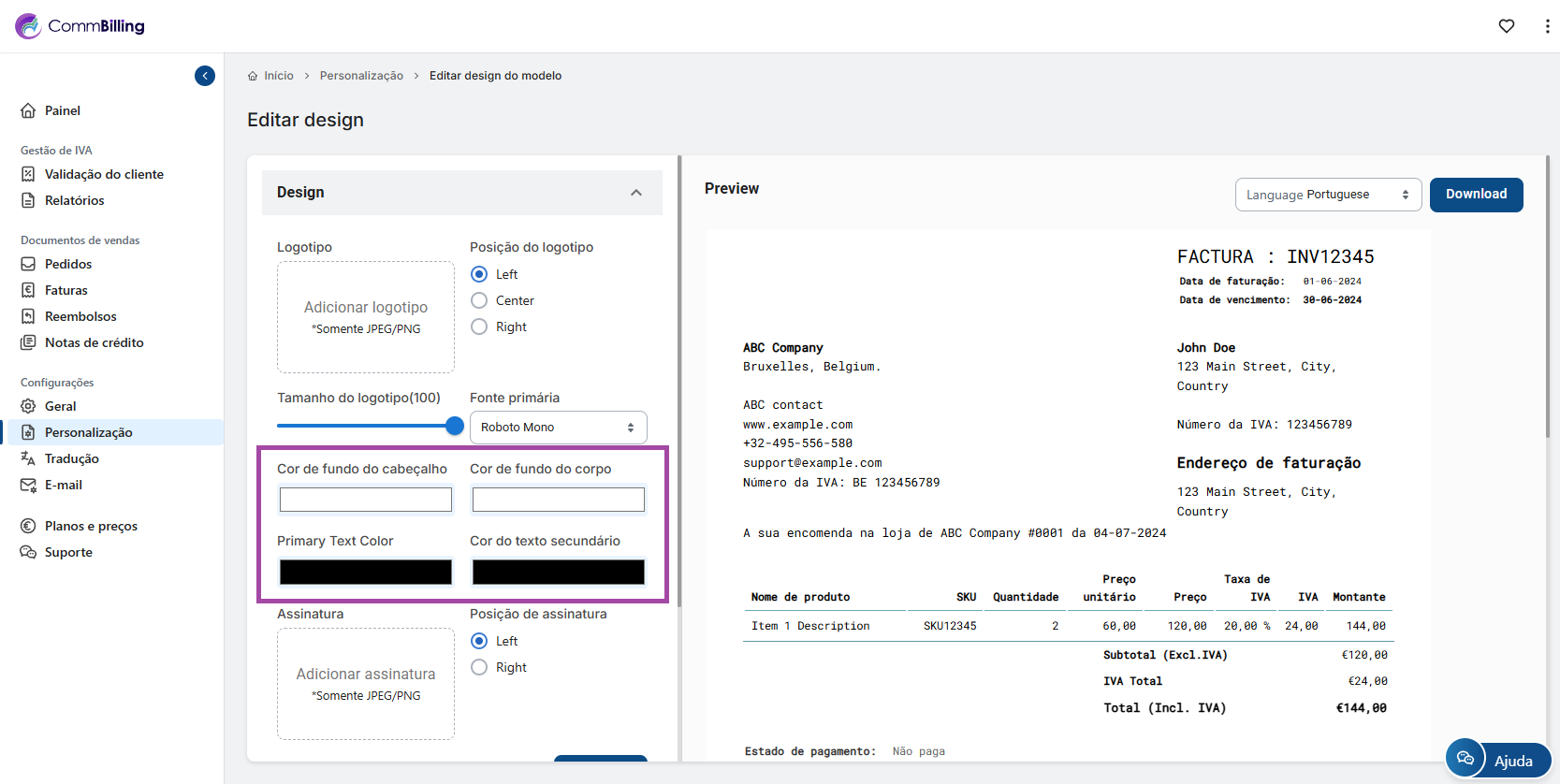This screenshot has width=1560, height=784.
Task: Open E-mail settings
Action: coord(64,485)
